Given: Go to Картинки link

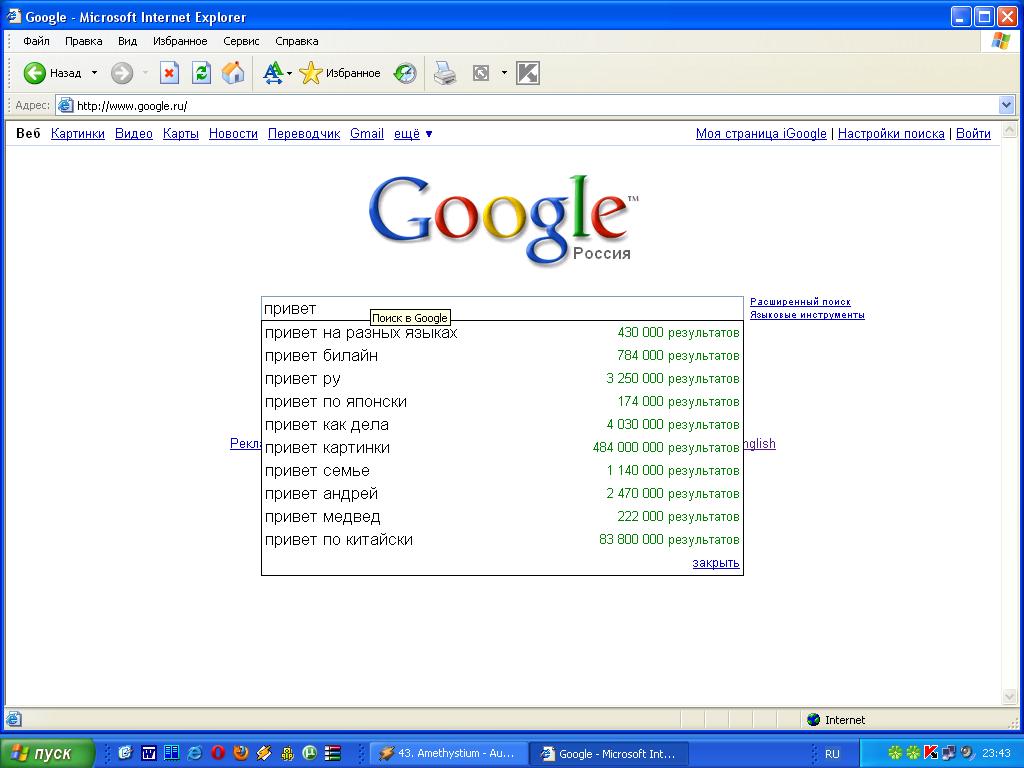Looking at the screenshot, I should [x=78, y=134].
